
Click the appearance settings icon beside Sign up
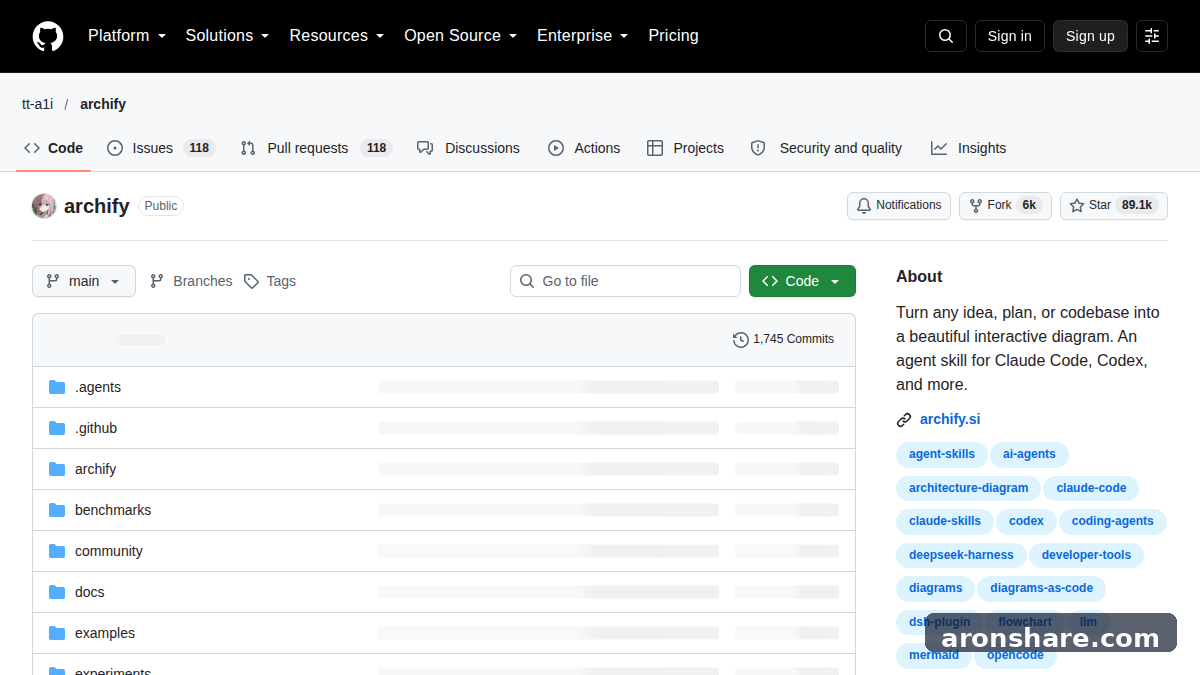[1152, 36]
